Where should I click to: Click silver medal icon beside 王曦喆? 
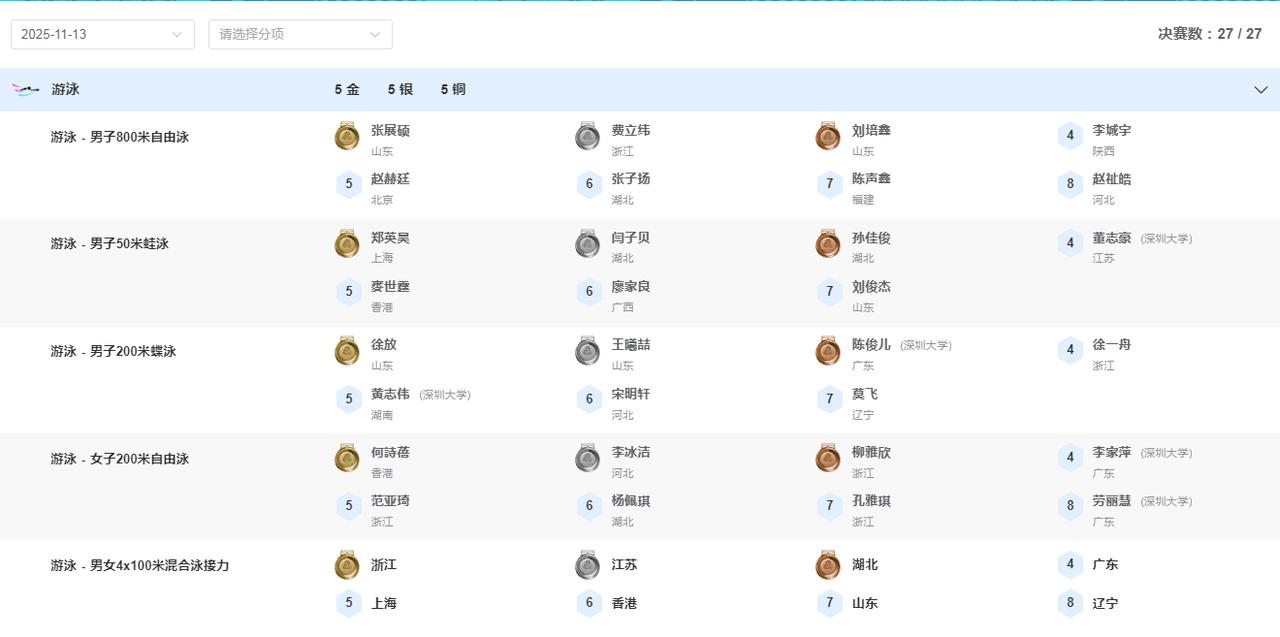[x=587, y=351]
